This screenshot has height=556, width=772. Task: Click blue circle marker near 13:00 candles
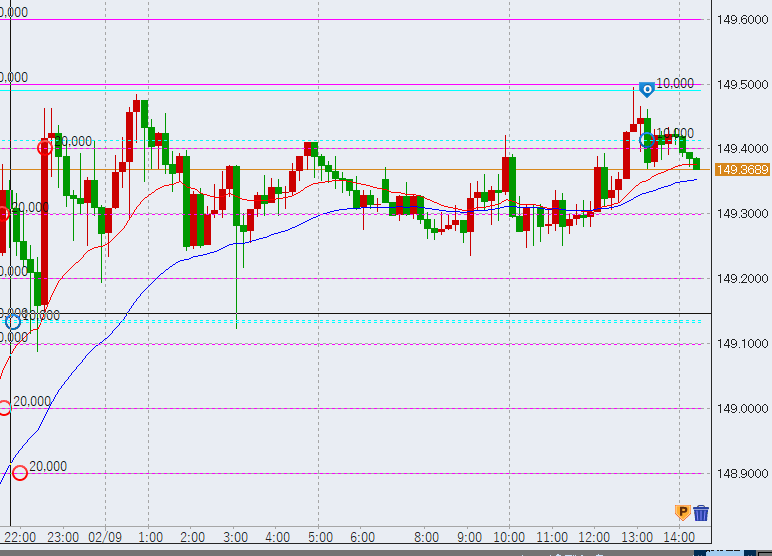[x=648, y=139]
